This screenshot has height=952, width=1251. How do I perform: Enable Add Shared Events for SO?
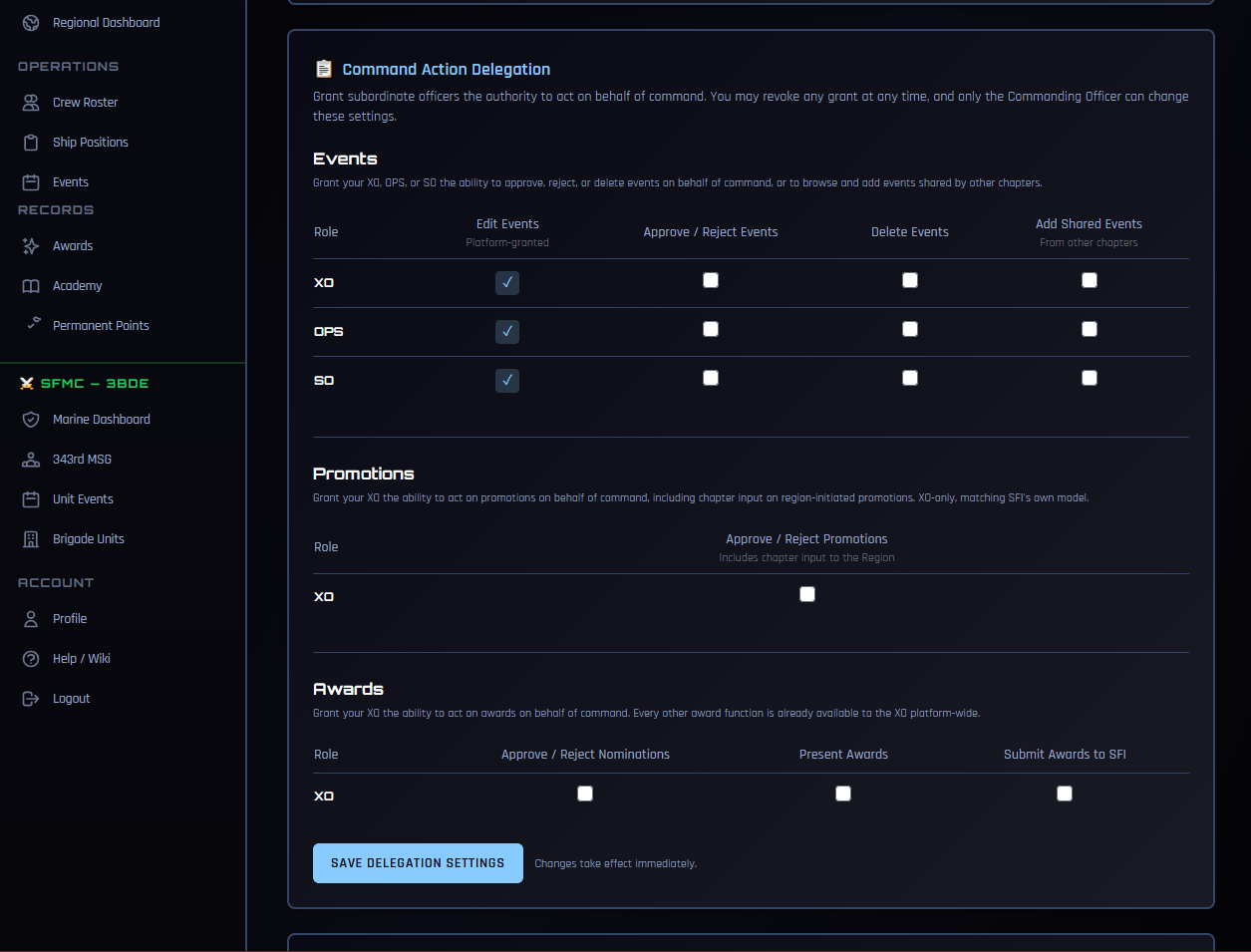[1090, 378]
